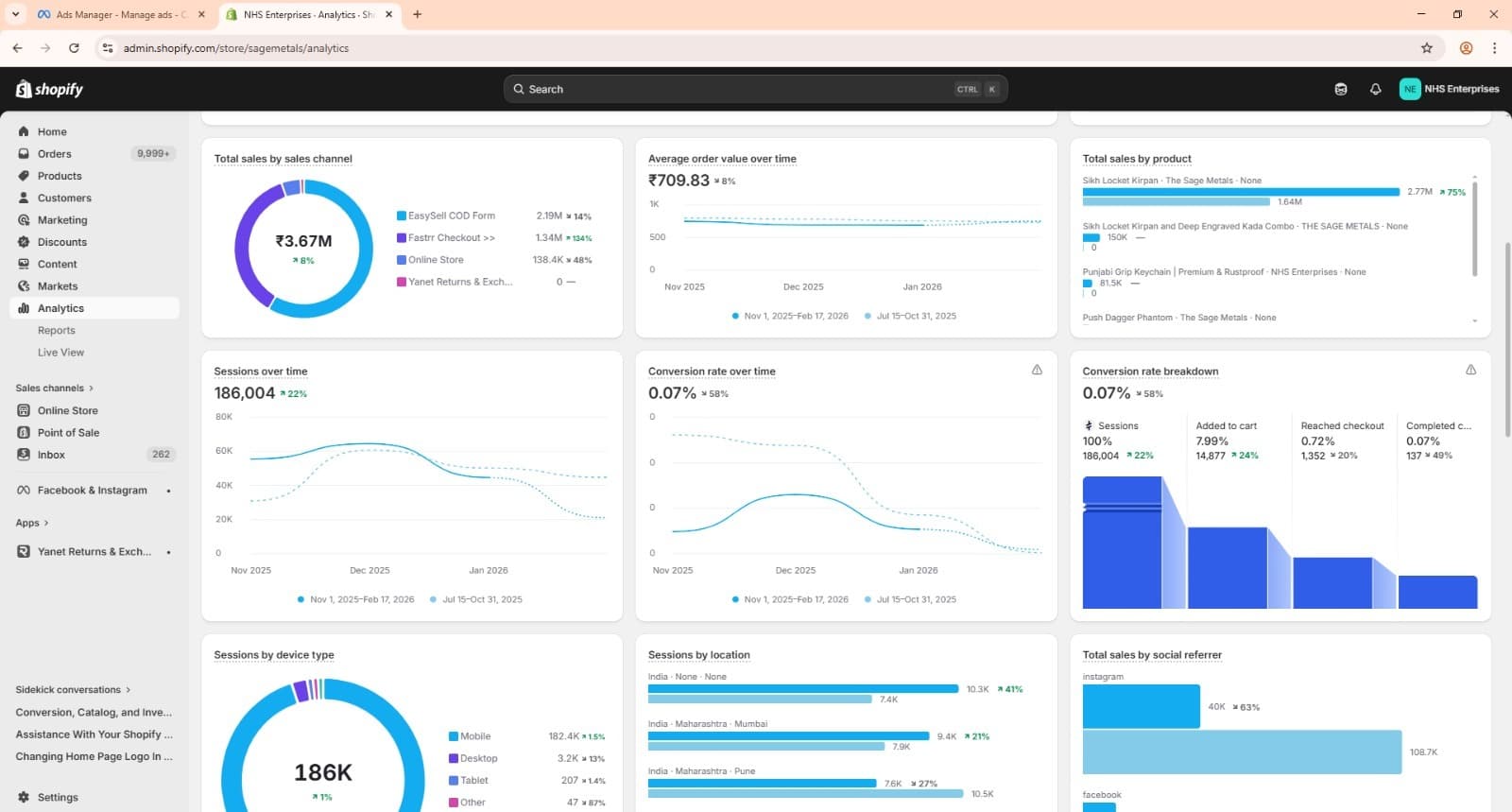
Task: Open a new browser tab
Action: point(418,14)
